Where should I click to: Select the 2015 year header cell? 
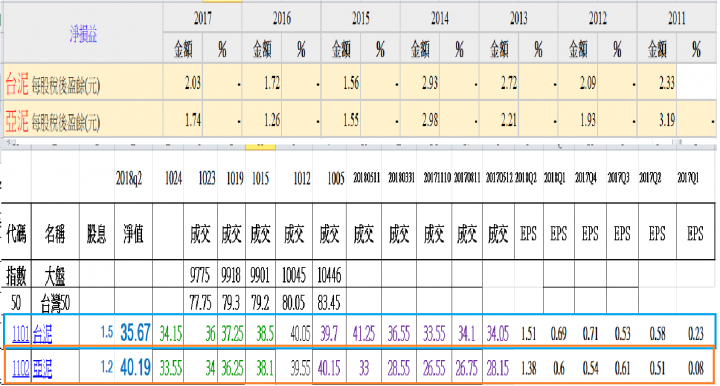(x=360, y=18)
